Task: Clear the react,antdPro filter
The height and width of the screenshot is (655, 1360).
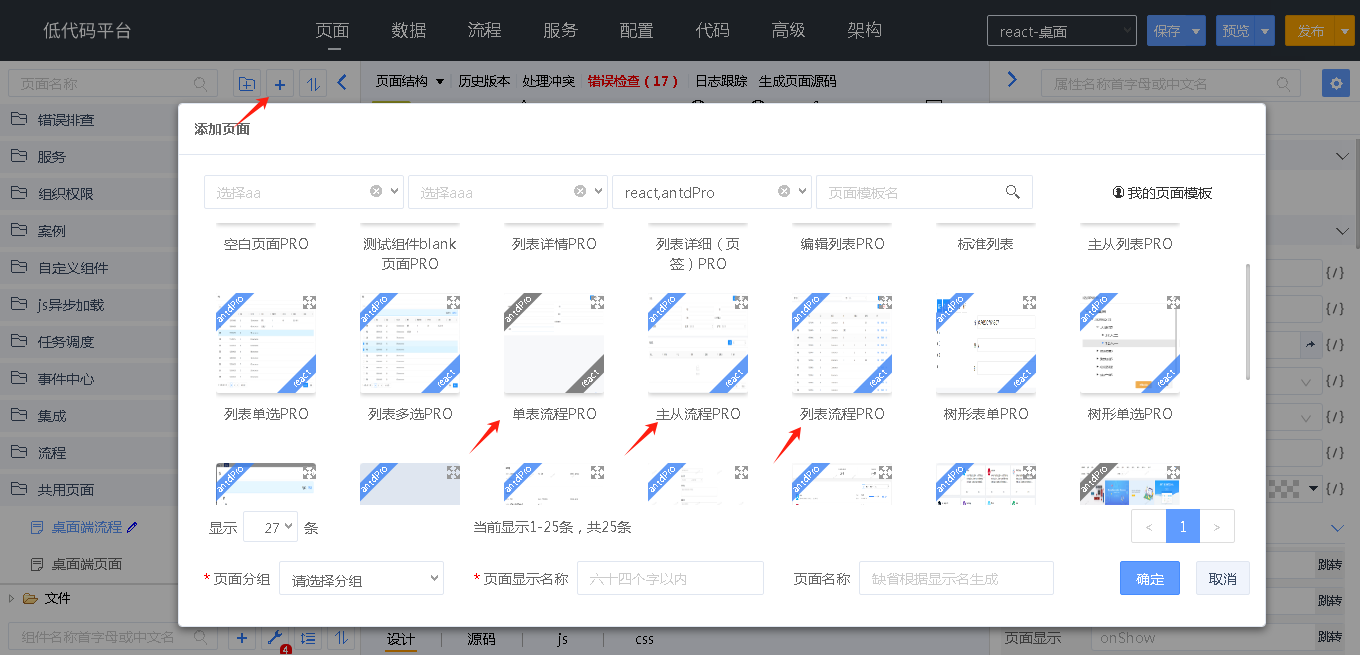Action: pos(784,192)
